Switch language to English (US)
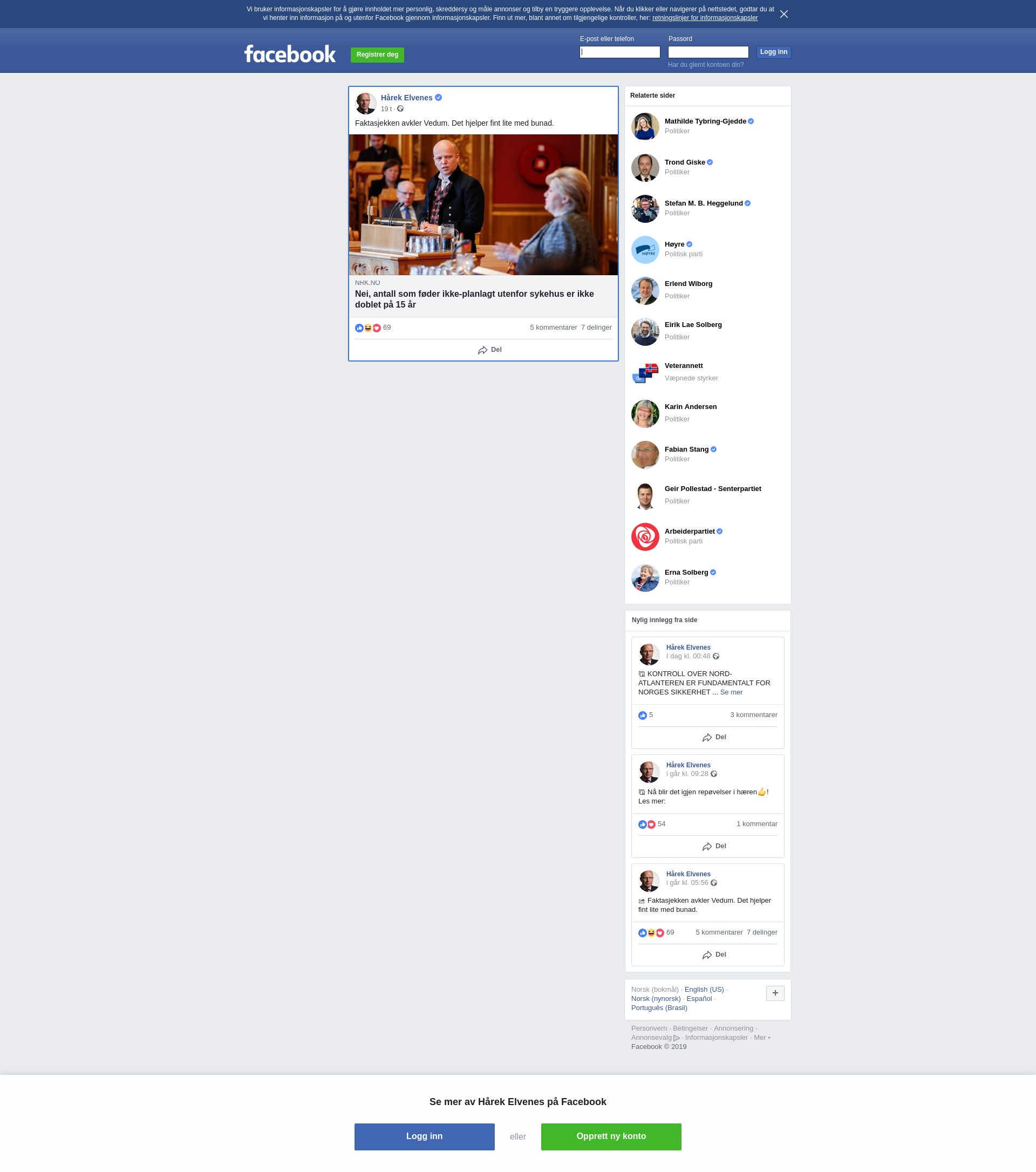Image resolution: width=1036 pixels, height=1172 pixels. 704,990
